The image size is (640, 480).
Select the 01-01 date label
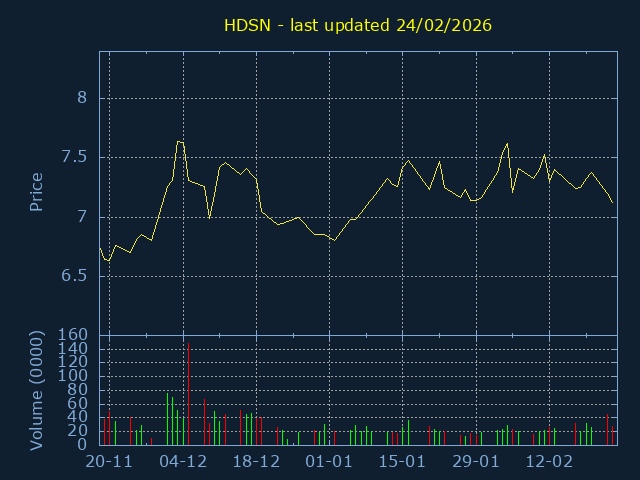point(329,462)
